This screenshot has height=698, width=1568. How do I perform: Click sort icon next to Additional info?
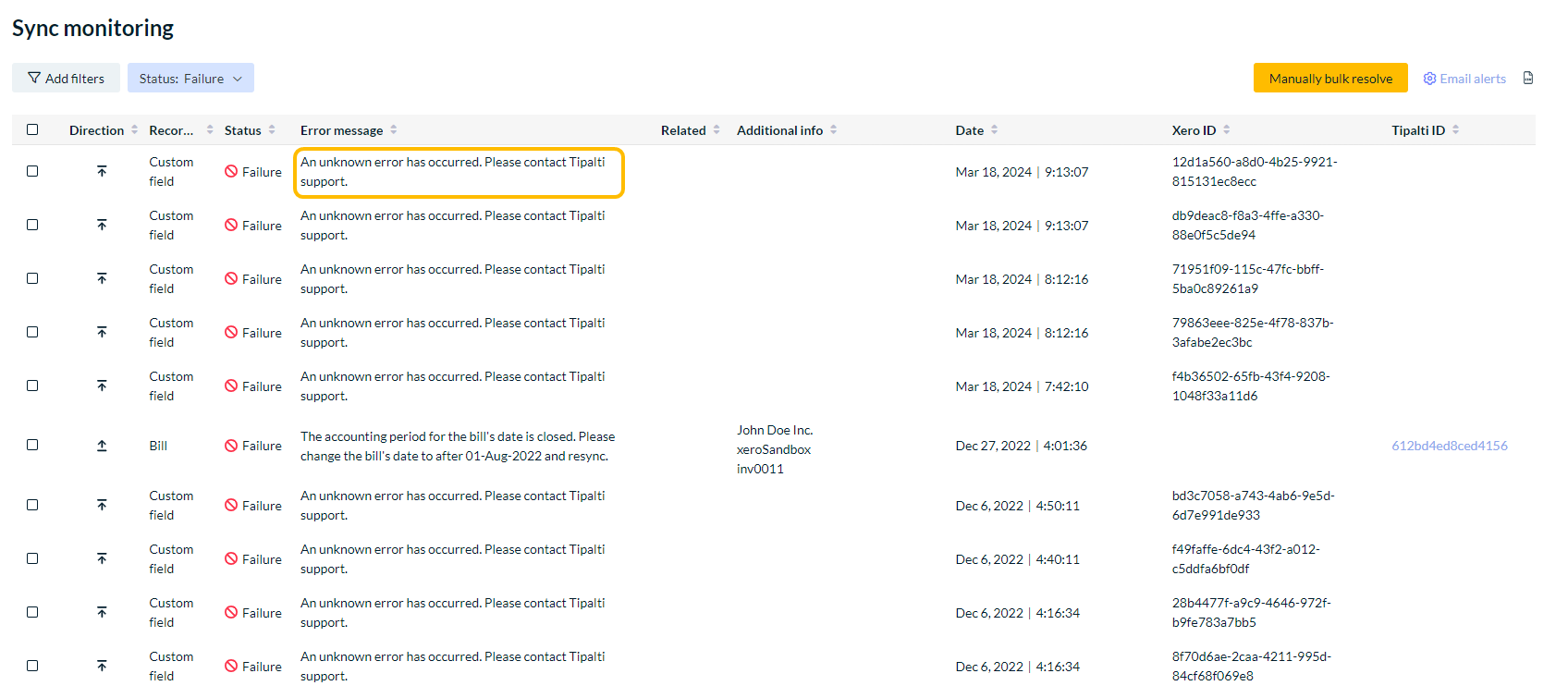point(834,130)
